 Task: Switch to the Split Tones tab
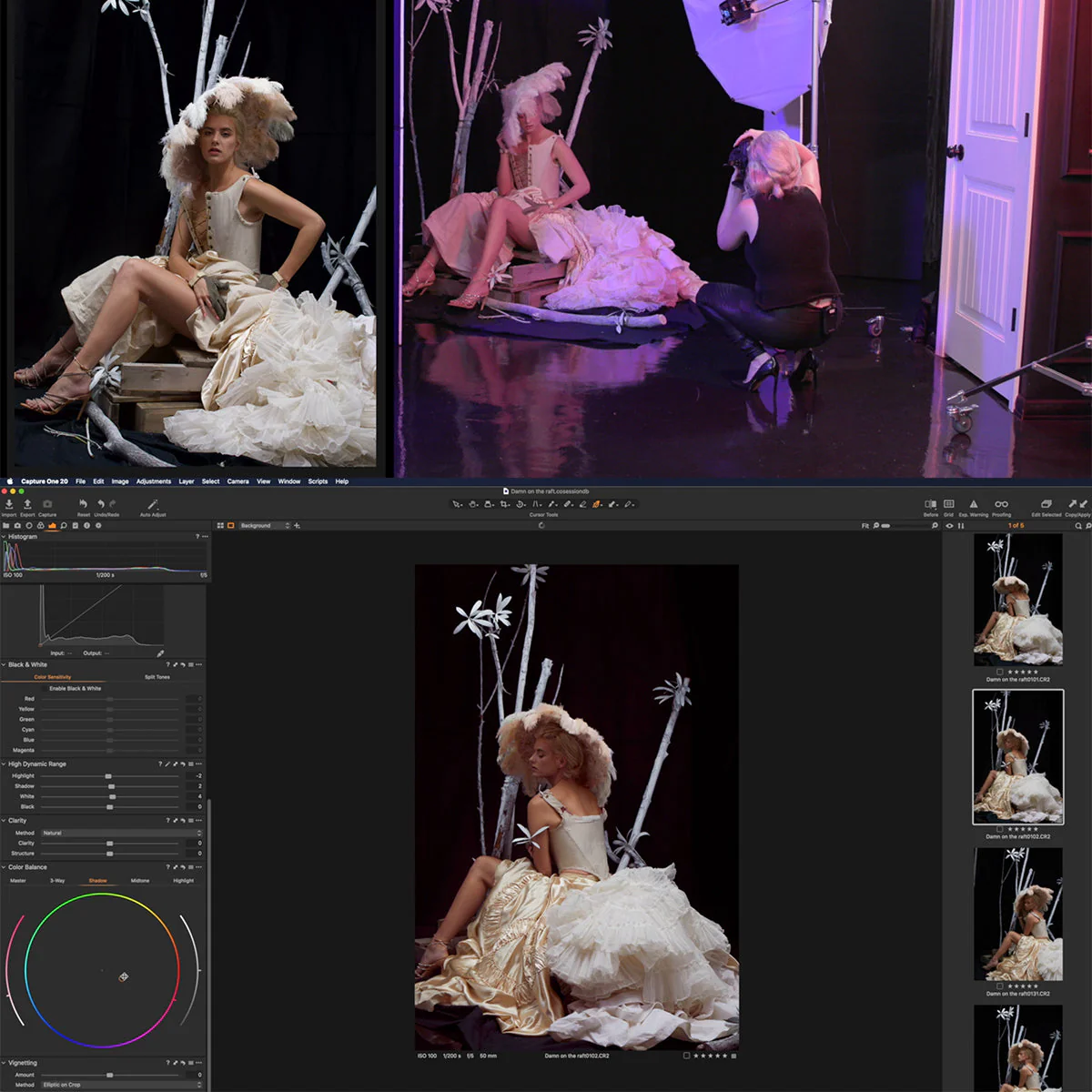coord(157,677)
